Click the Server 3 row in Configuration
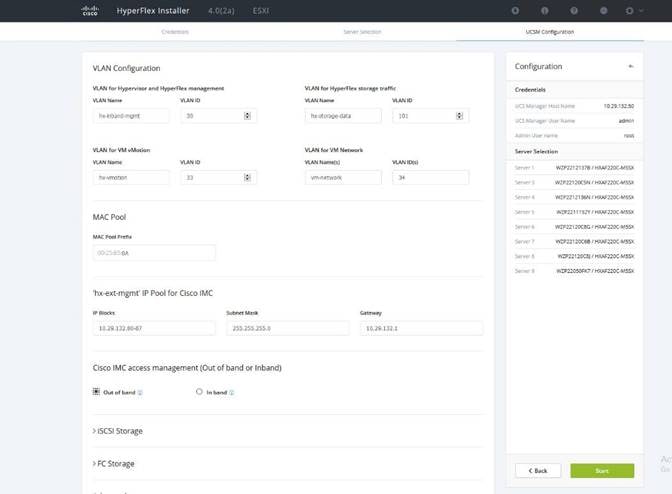The height and width of the screenshot is (494, 672). 574,183
